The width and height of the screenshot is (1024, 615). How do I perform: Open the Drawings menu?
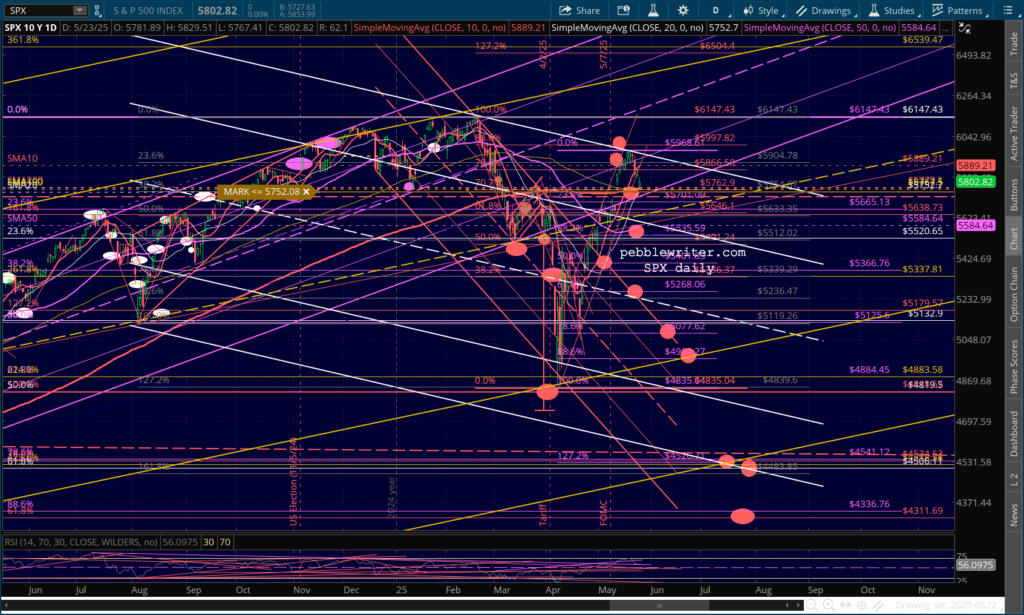click(826, 10)
